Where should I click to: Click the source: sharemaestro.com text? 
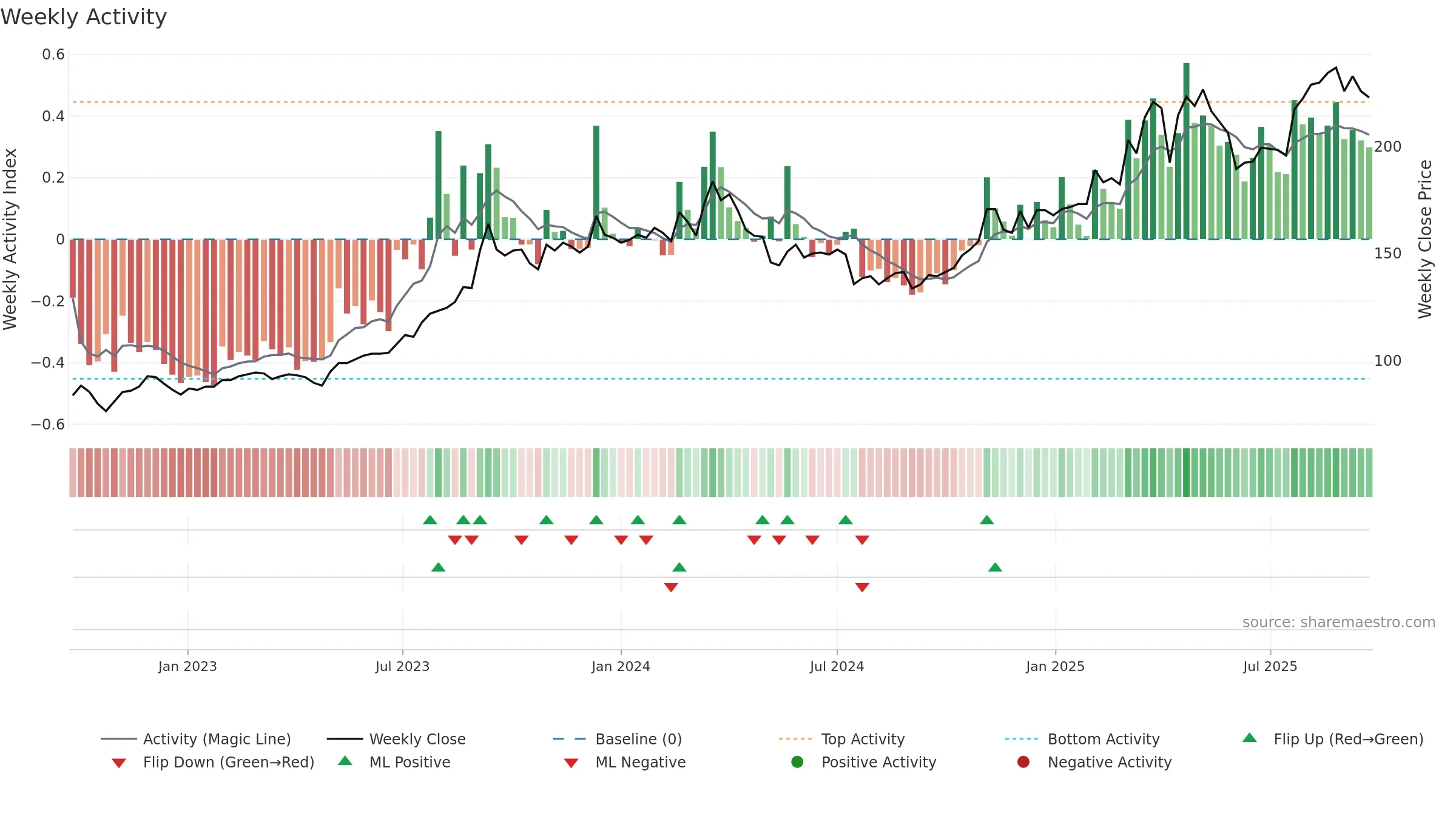1339,622
